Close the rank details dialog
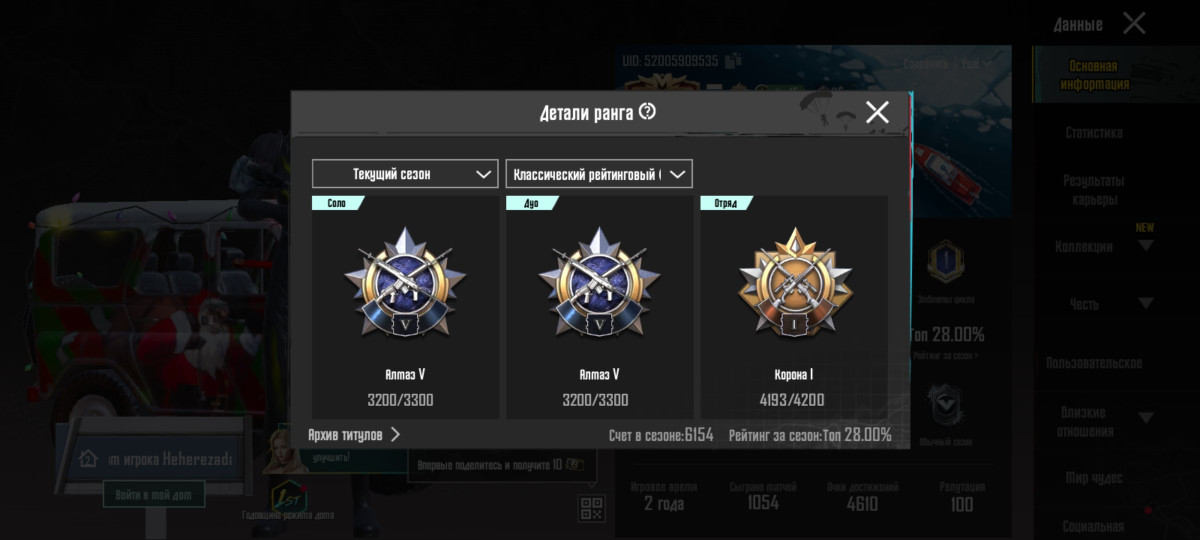Screen dimensions: 1200x540 [877, 112]
